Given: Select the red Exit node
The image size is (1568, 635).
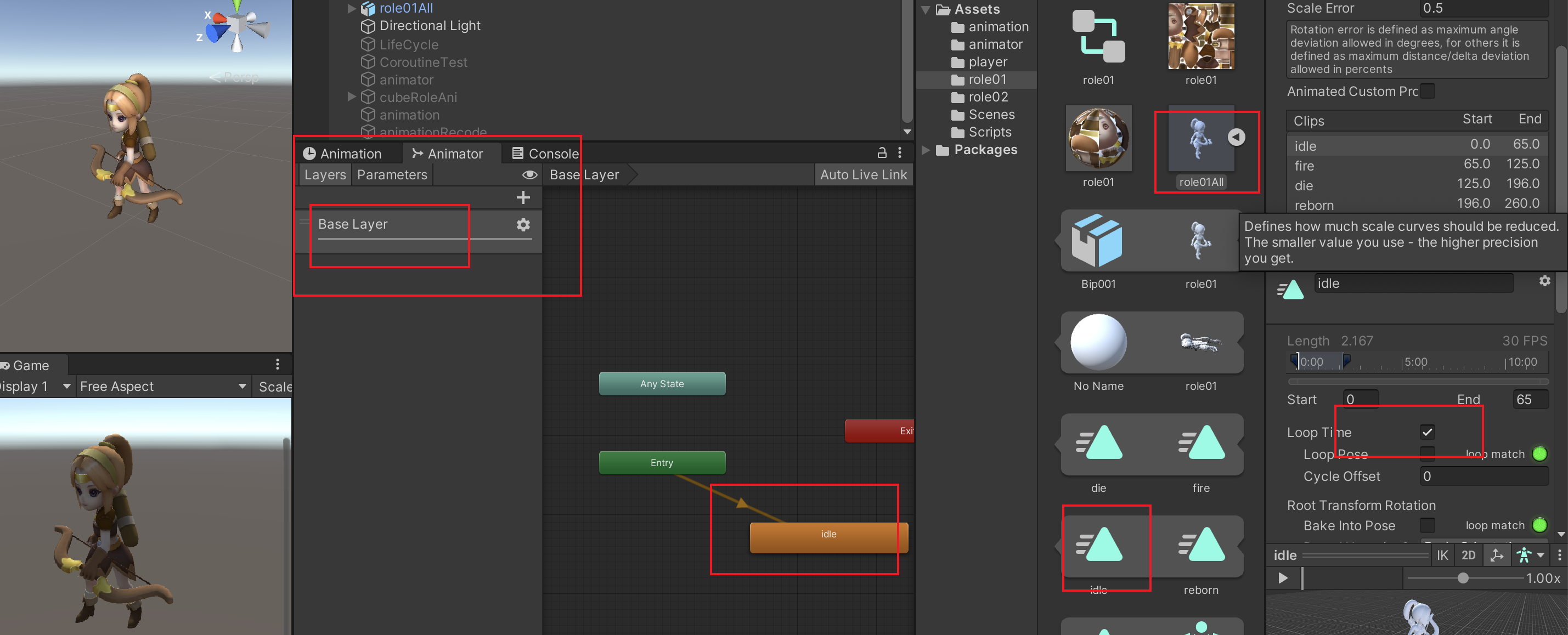Looking at the screenshot, I should point(879,431).
